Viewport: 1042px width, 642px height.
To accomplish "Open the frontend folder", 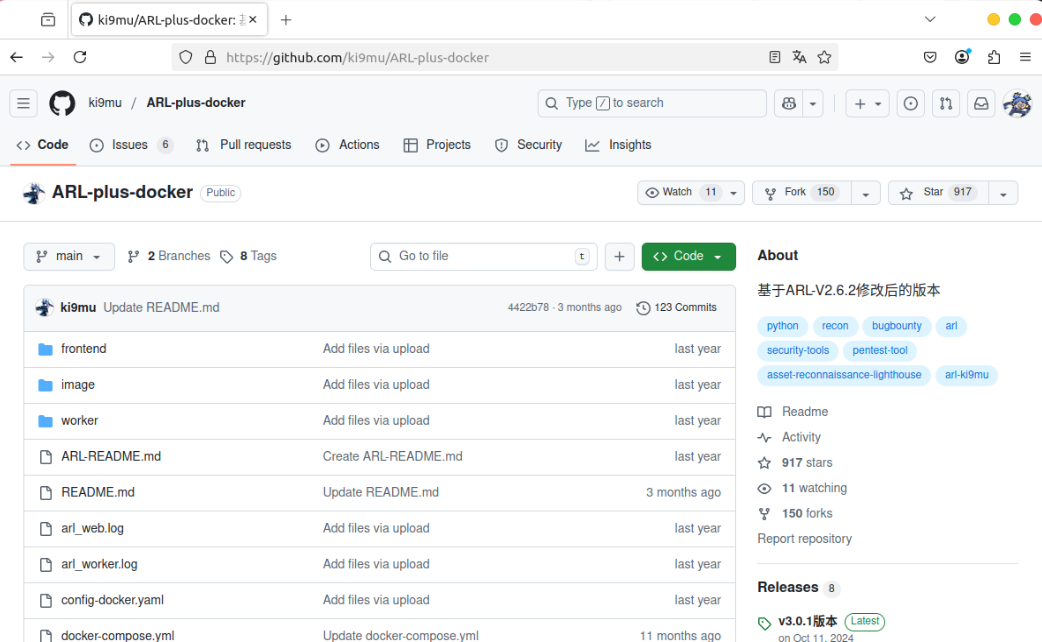I will point(84,349).
